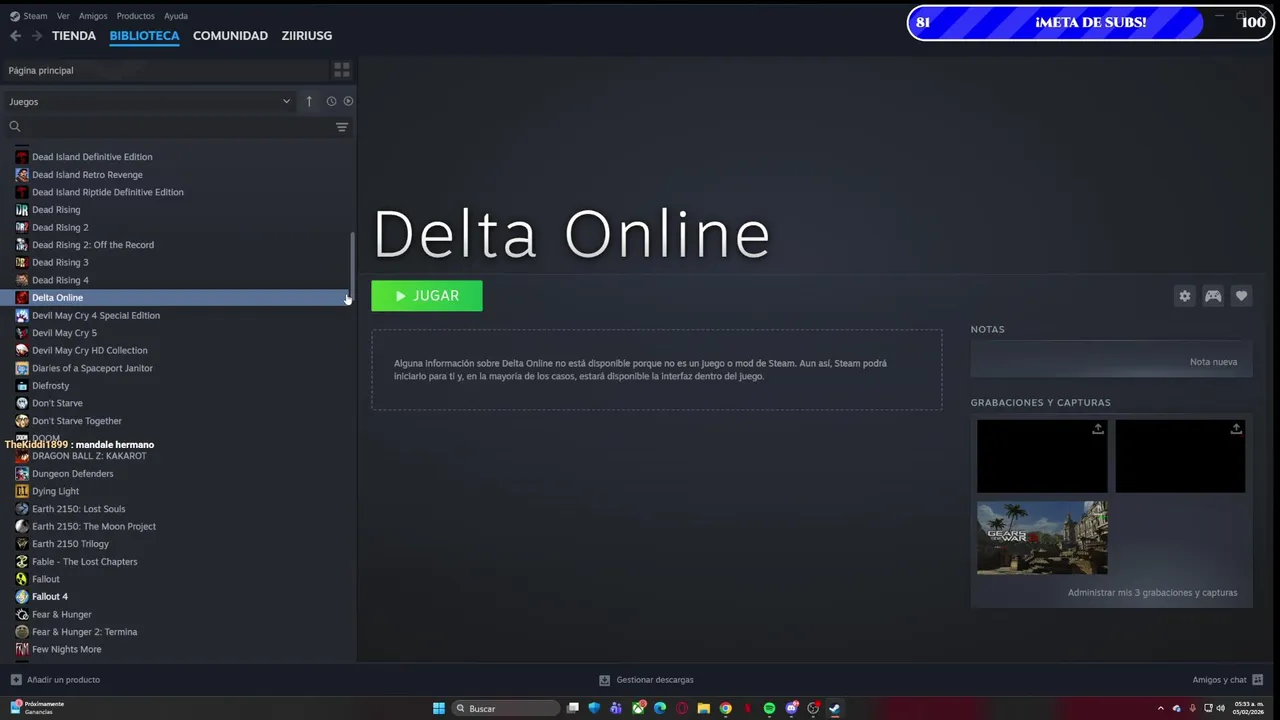
Task: Open the ZIIRIUSG profile tab
Action: [x=306, y=36]
